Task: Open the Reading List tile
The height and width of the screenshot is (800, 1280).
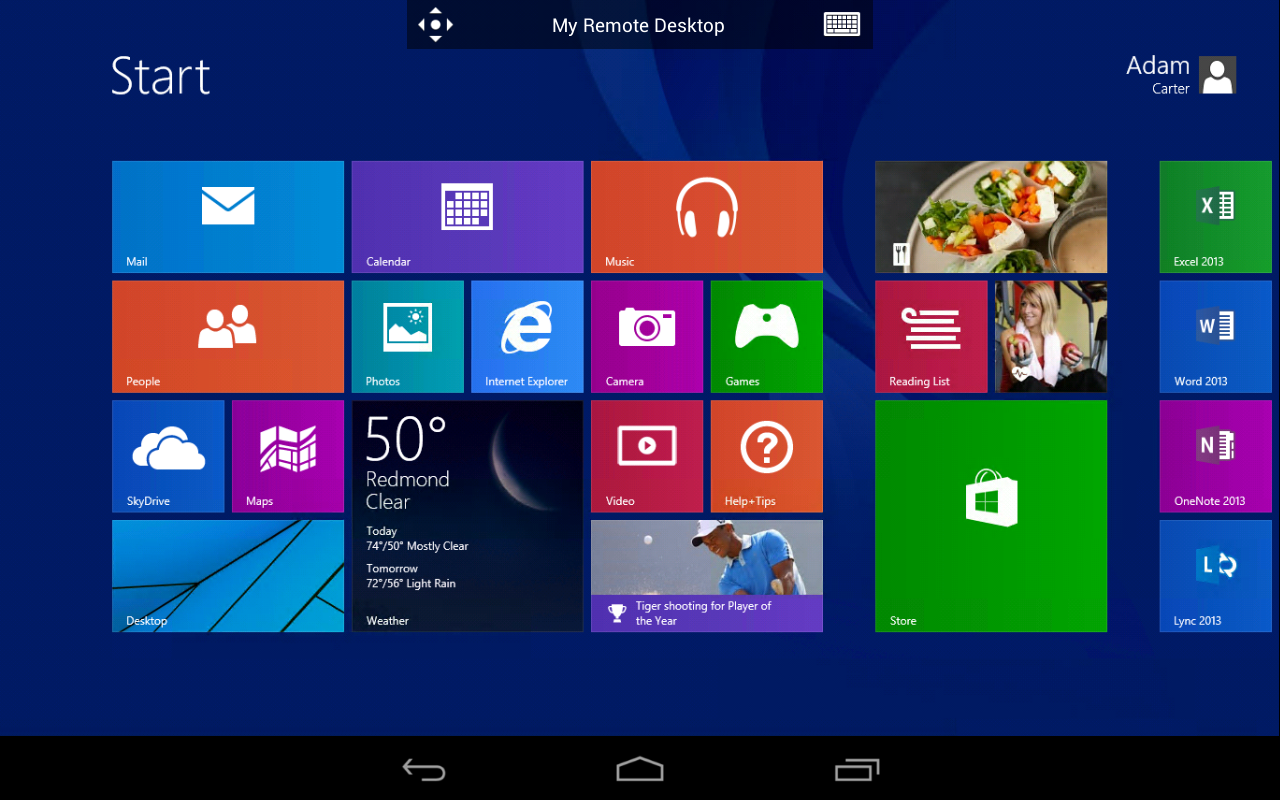Action: pos(931,336)
